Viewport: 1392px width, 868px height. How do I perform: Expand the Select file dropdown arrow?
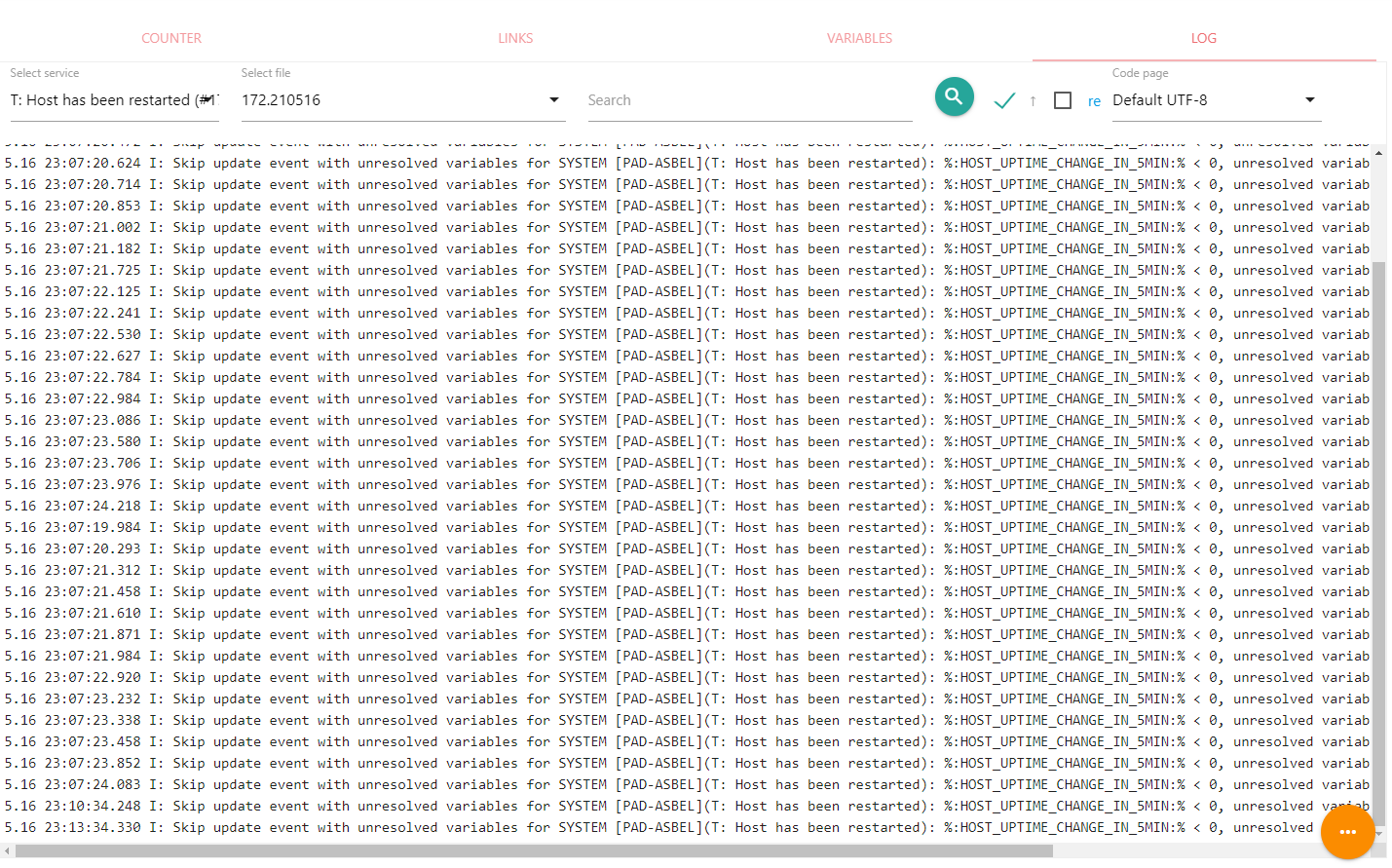point(553,100)
